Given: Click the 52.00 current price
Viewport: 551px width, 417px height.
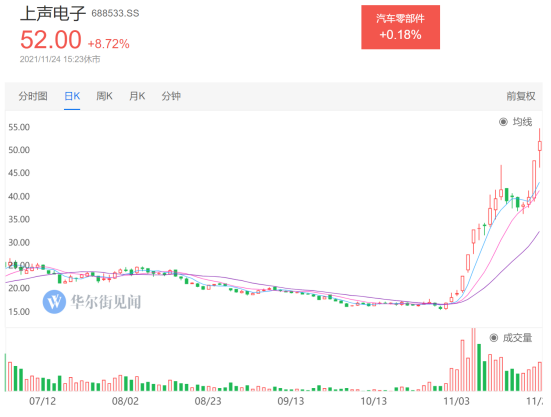Looking at the screenshot, I should 51,39.
